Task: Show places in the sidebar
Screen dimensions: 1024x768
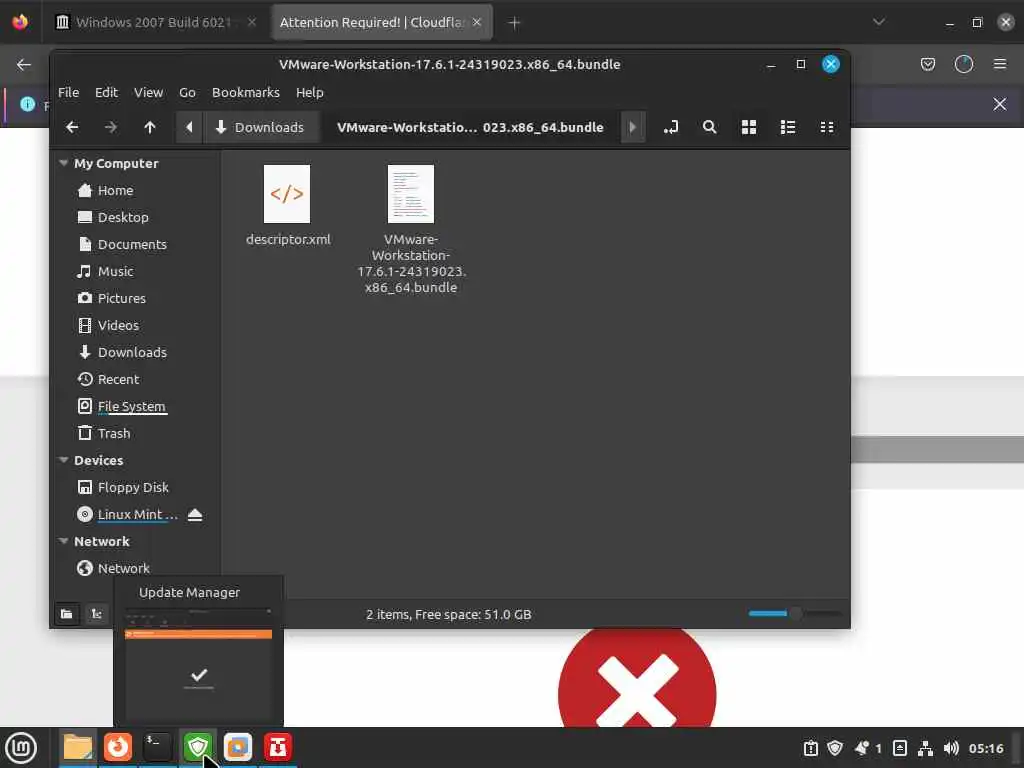Action: pos(67,614)
